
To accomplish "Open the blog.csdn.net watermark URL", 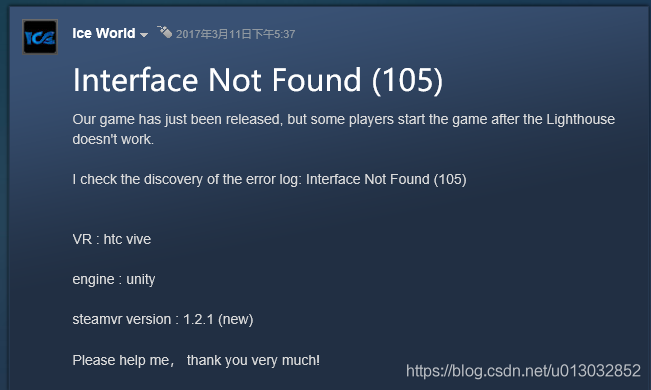I will click(x=523, y=371).
